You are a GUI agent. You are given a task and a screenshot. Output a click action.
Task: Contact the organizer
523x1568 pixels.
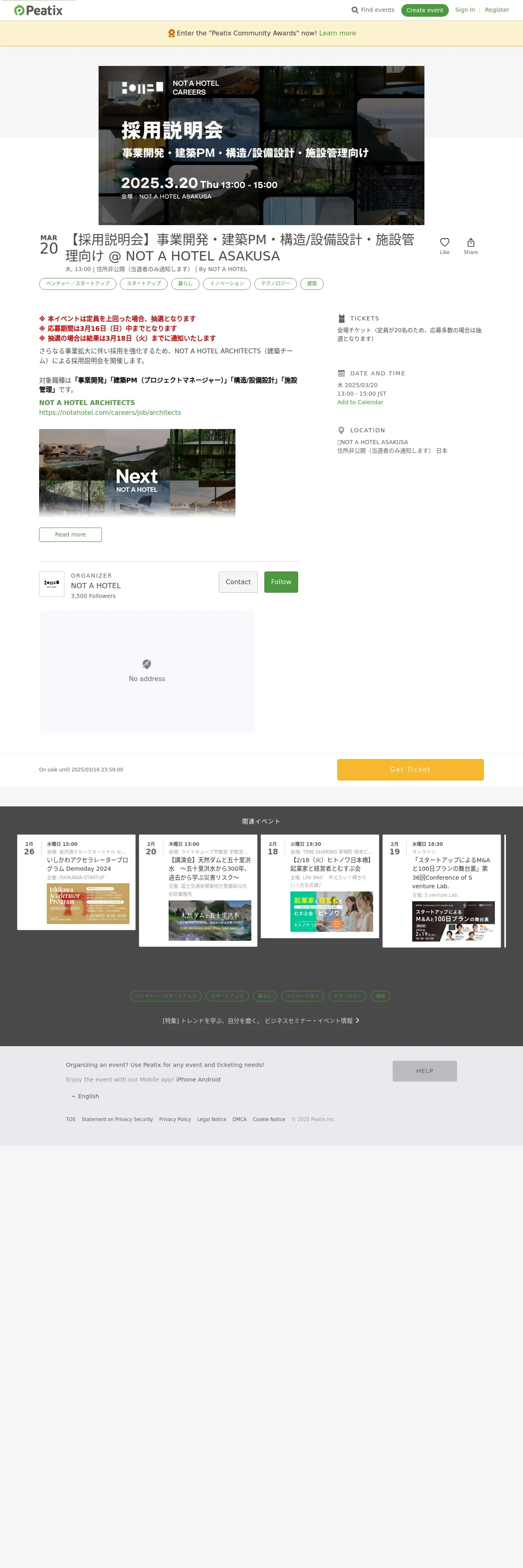tap(238, 582)
